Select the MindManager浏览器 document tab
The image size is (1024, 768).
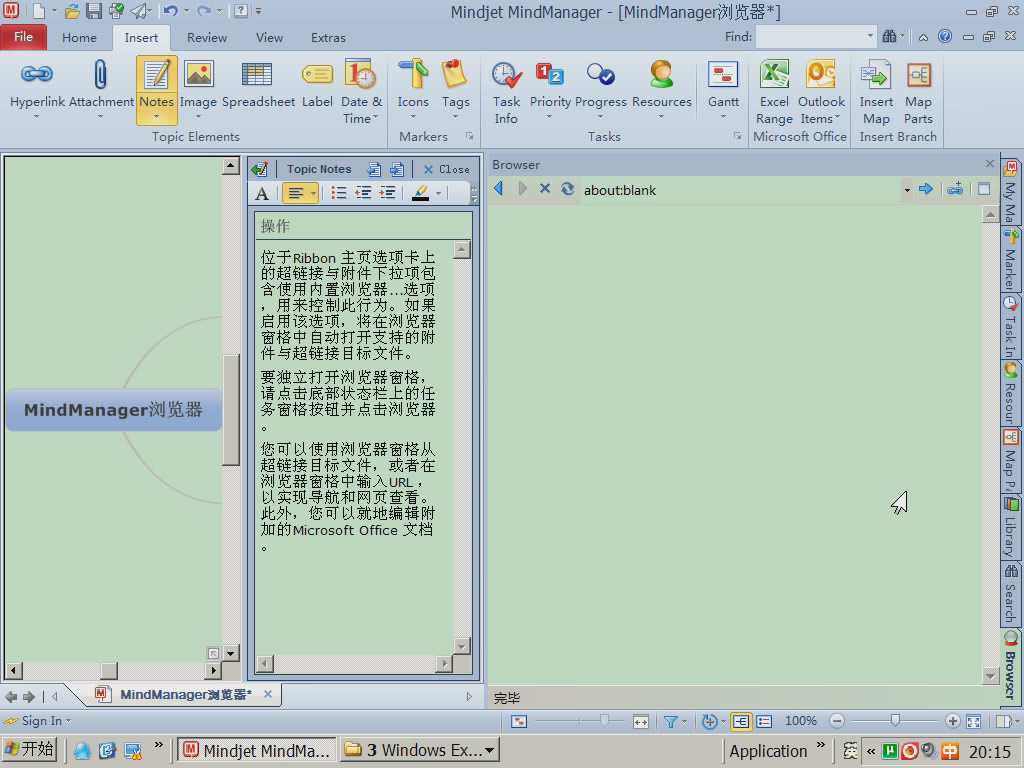[185, 694]
